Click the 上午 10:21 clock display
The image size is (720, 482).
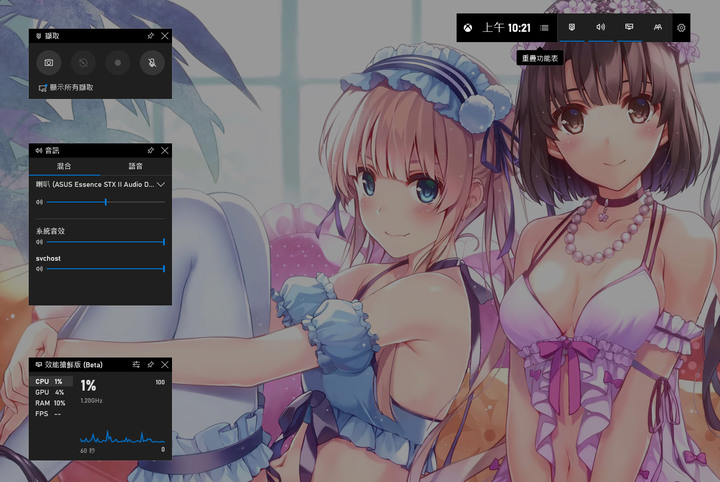coord(506,28)
